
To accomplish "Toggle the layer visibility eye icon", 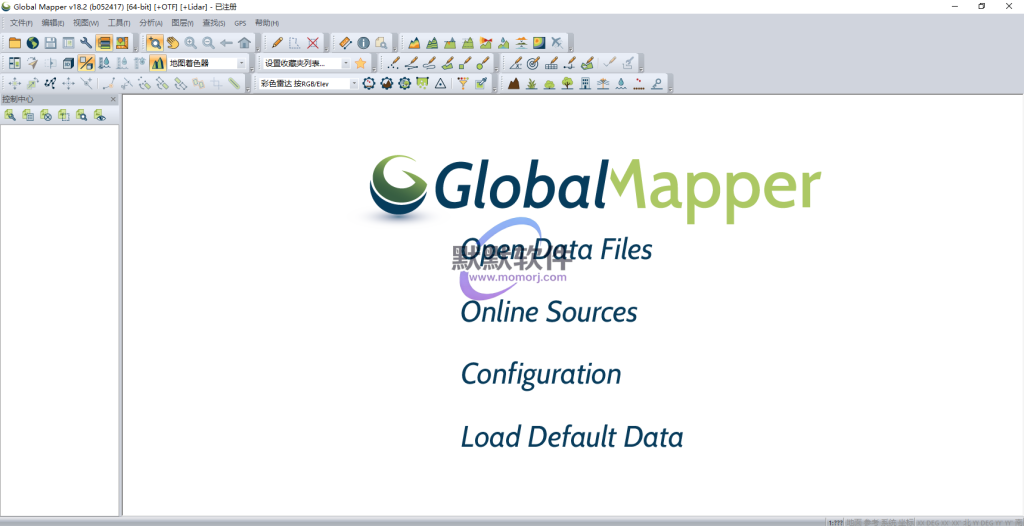I will pos(99,116).
